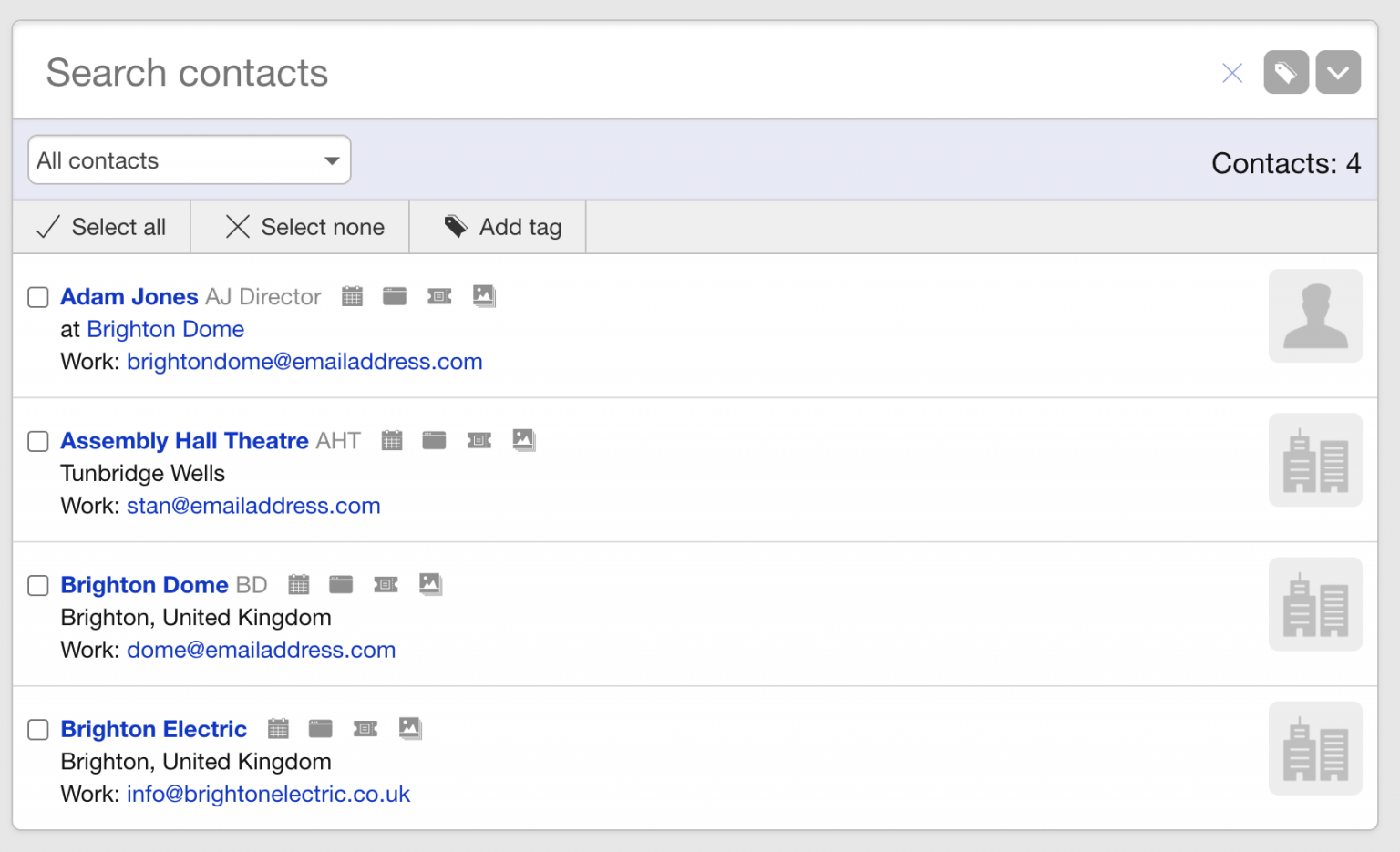Open Adam Jones's calendar icon
Image resolution: width=1400 pixels, height=852 pixels.
[352, 295]
